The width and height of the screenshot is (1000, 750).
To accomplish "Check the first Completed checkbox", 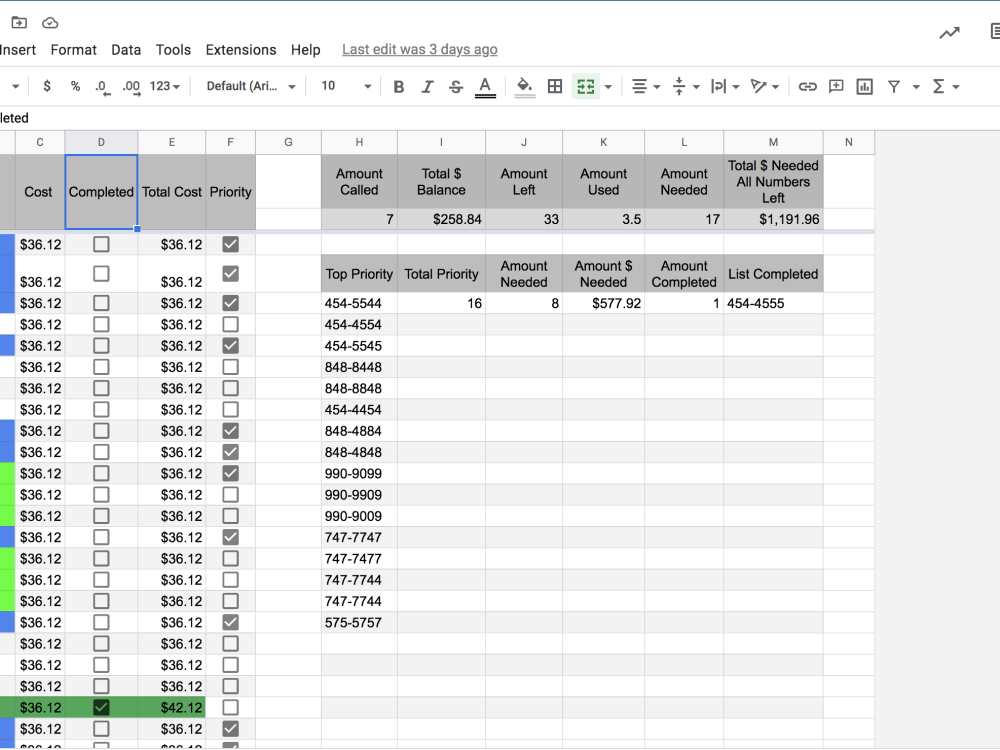I will (x=101, y=243).
